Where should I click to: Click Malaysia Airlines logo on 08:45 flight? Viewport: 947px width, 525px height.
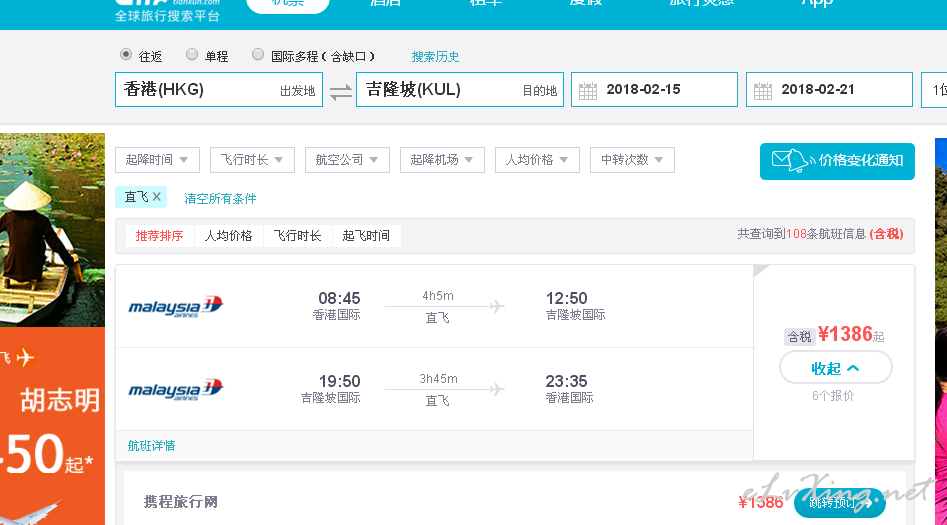[176, 306]
